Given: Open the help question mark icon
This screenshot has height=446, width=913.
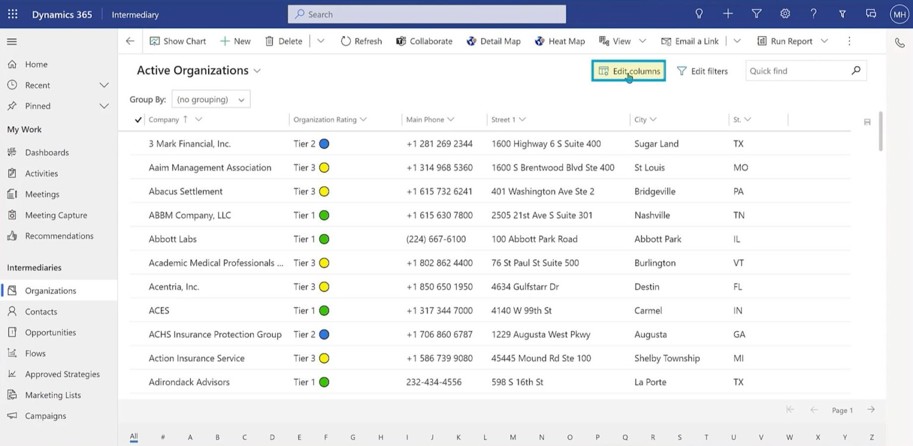Looking at the screenshot, I should (813, 14).
